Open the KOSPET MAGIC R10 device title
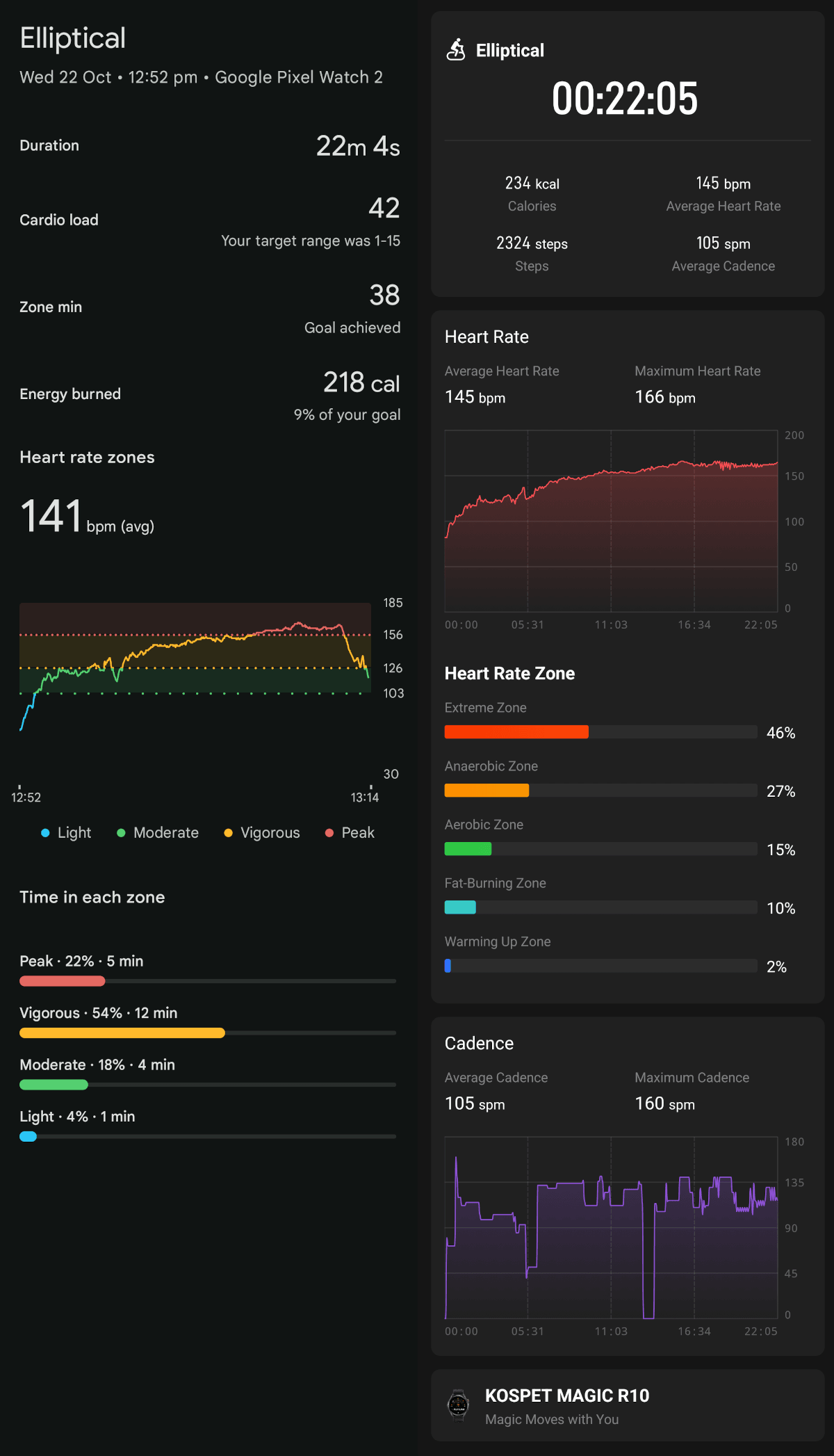 (567, 1396)
